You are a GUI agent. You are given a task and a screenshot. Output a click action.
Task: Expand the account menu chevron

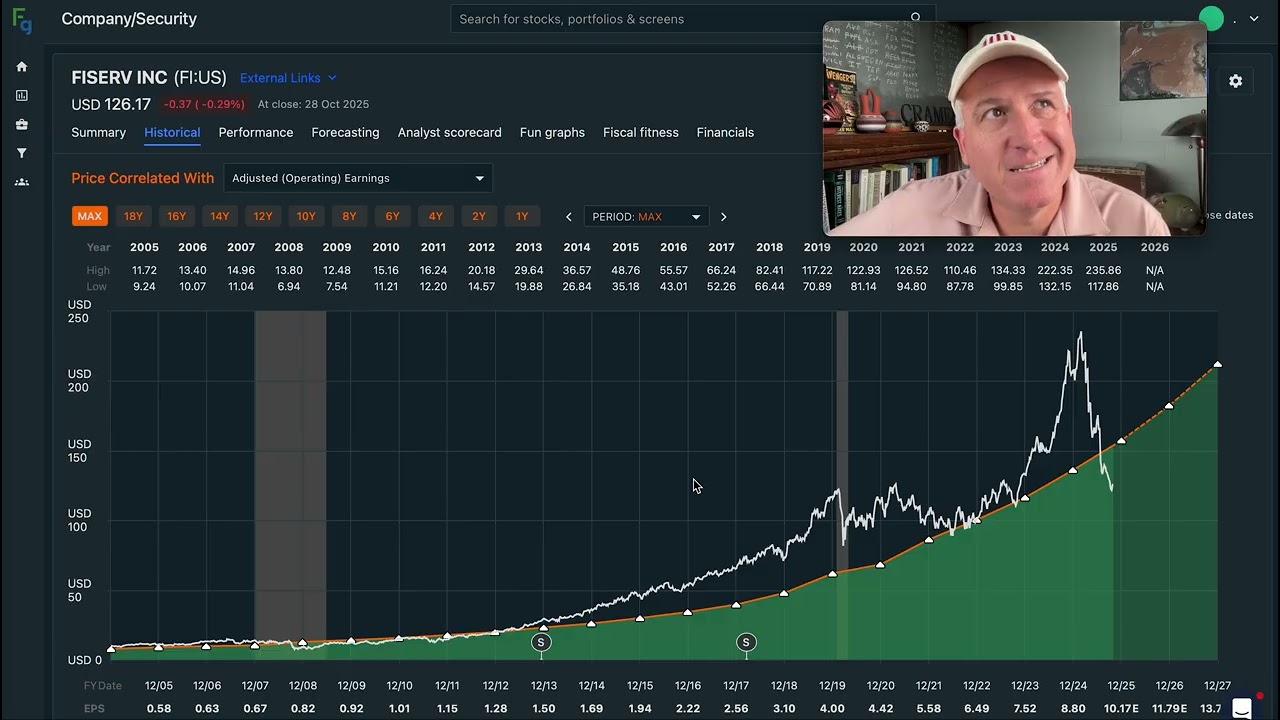pyautogui.click(x=1254, y=19)
